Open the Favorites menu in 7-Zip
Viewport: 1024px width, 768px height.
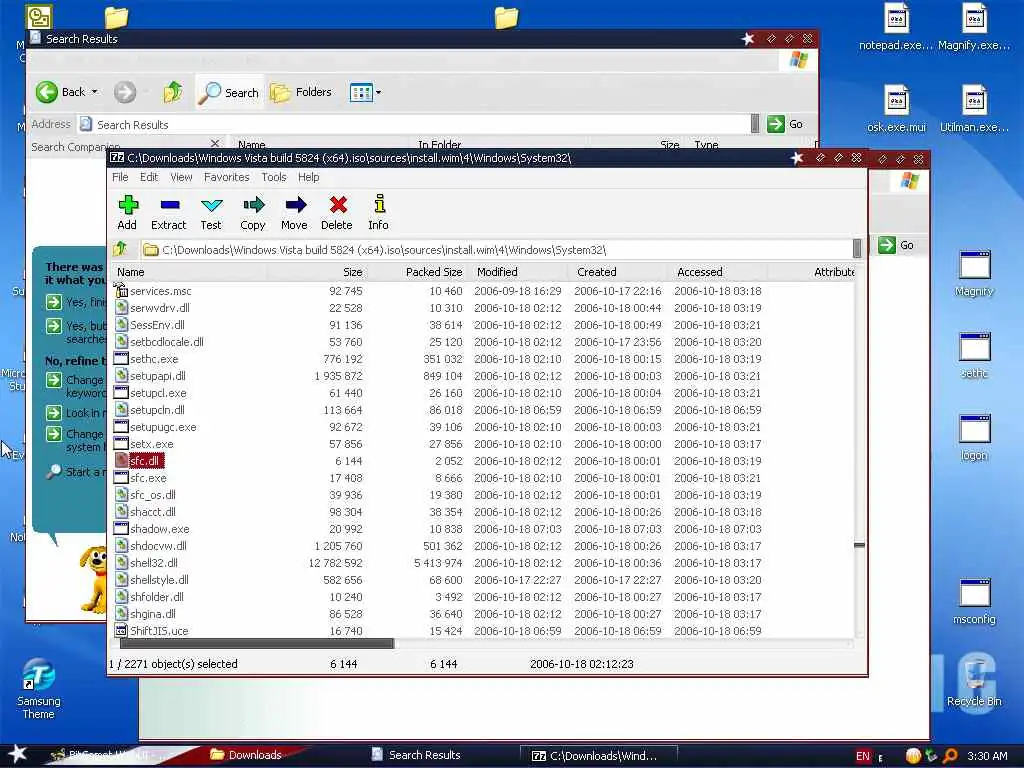coord(227,177)
